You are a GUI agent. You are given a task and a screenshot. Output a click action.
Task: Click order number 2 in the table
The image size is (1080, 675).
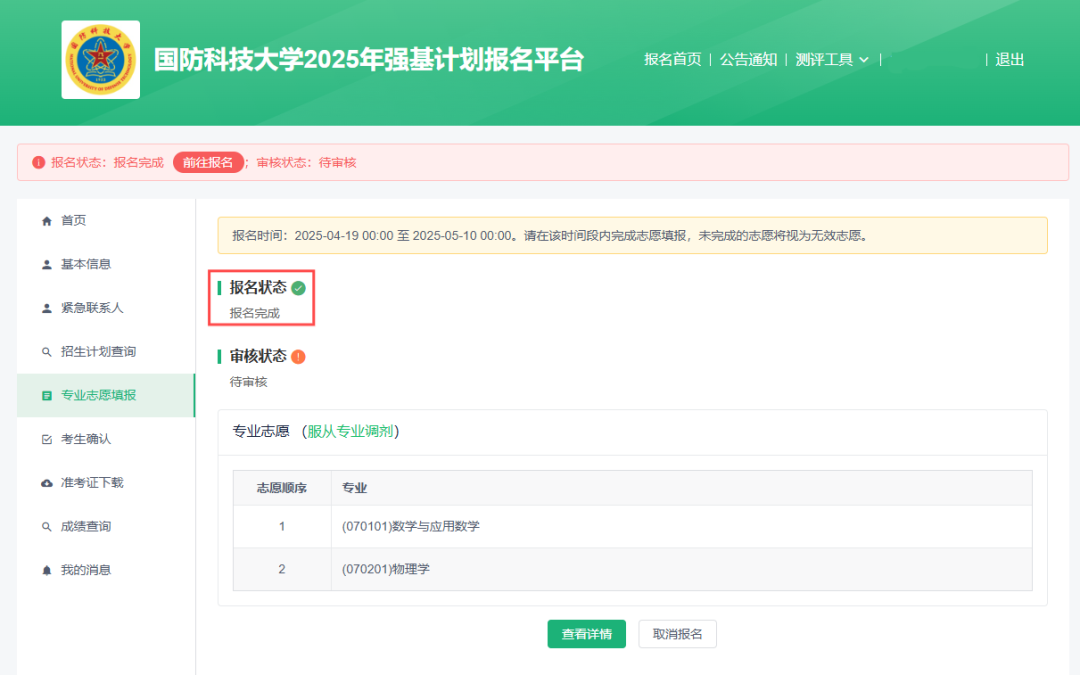pos(282,569)
